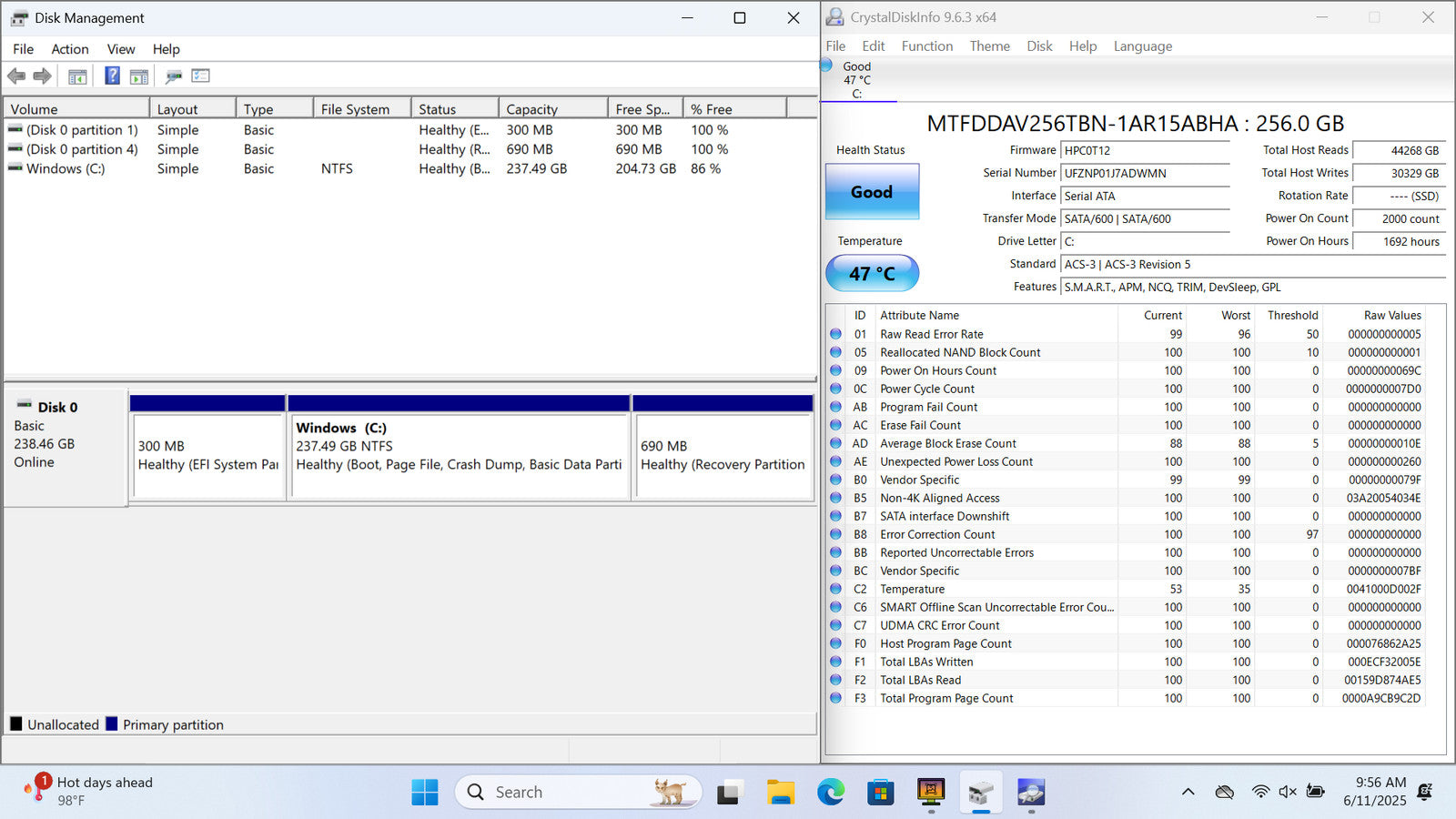
Task: Open the View menu in Disk Management
Action: (x=120, y=49)
